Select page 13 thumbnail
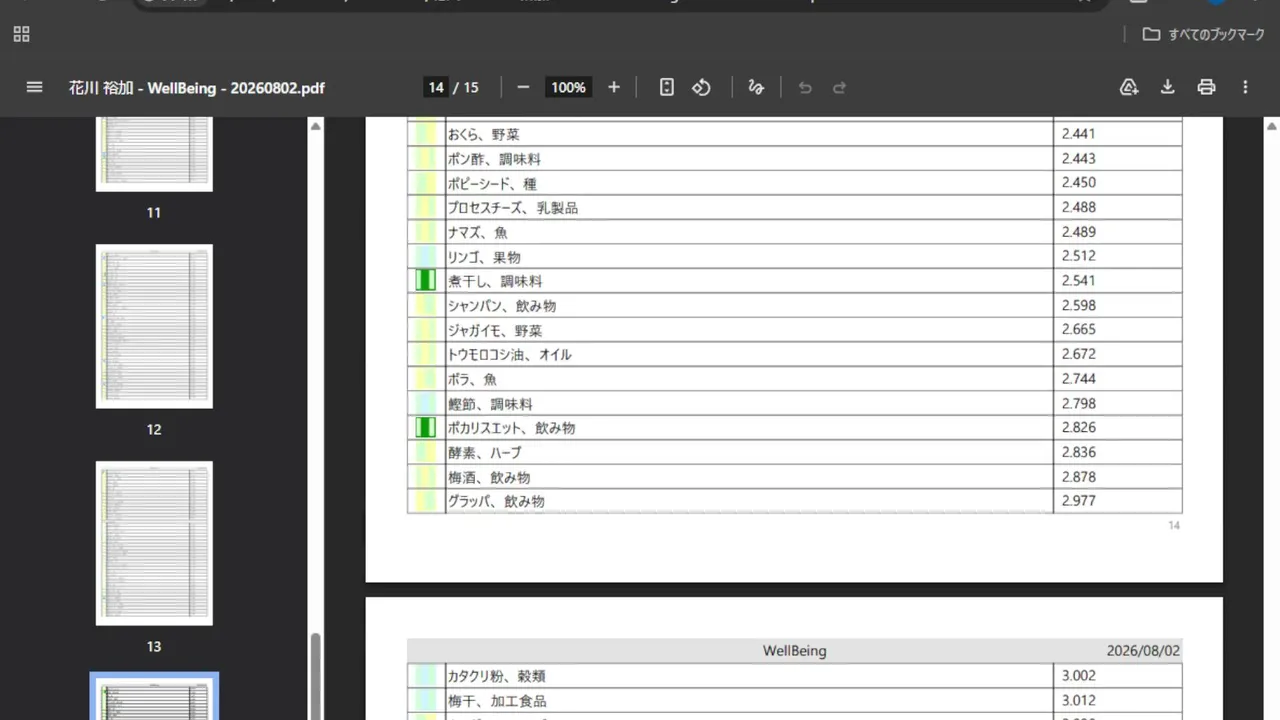 (x=154, y=543)
